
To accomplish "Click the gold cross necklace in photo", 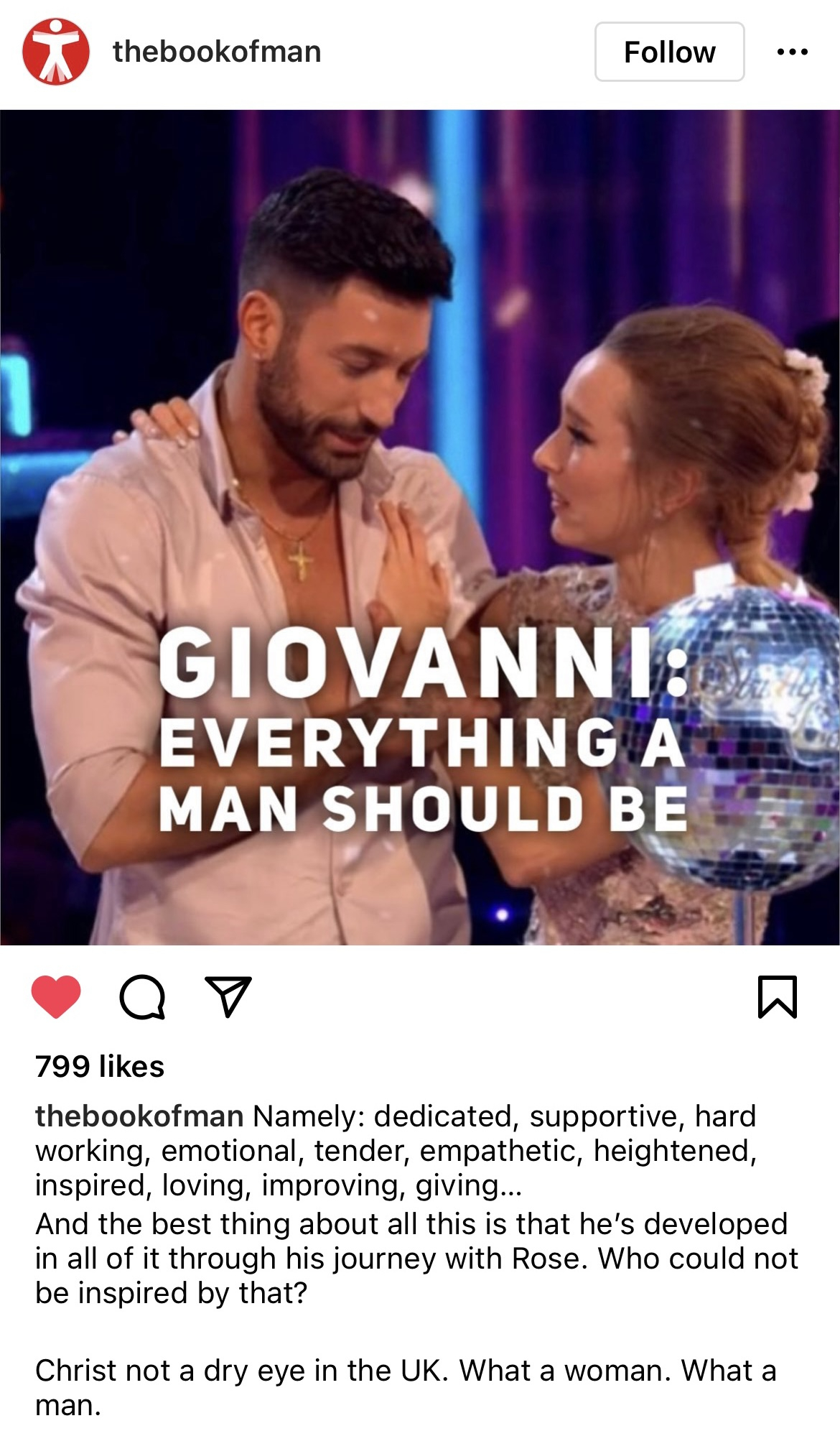I will 301,562.
